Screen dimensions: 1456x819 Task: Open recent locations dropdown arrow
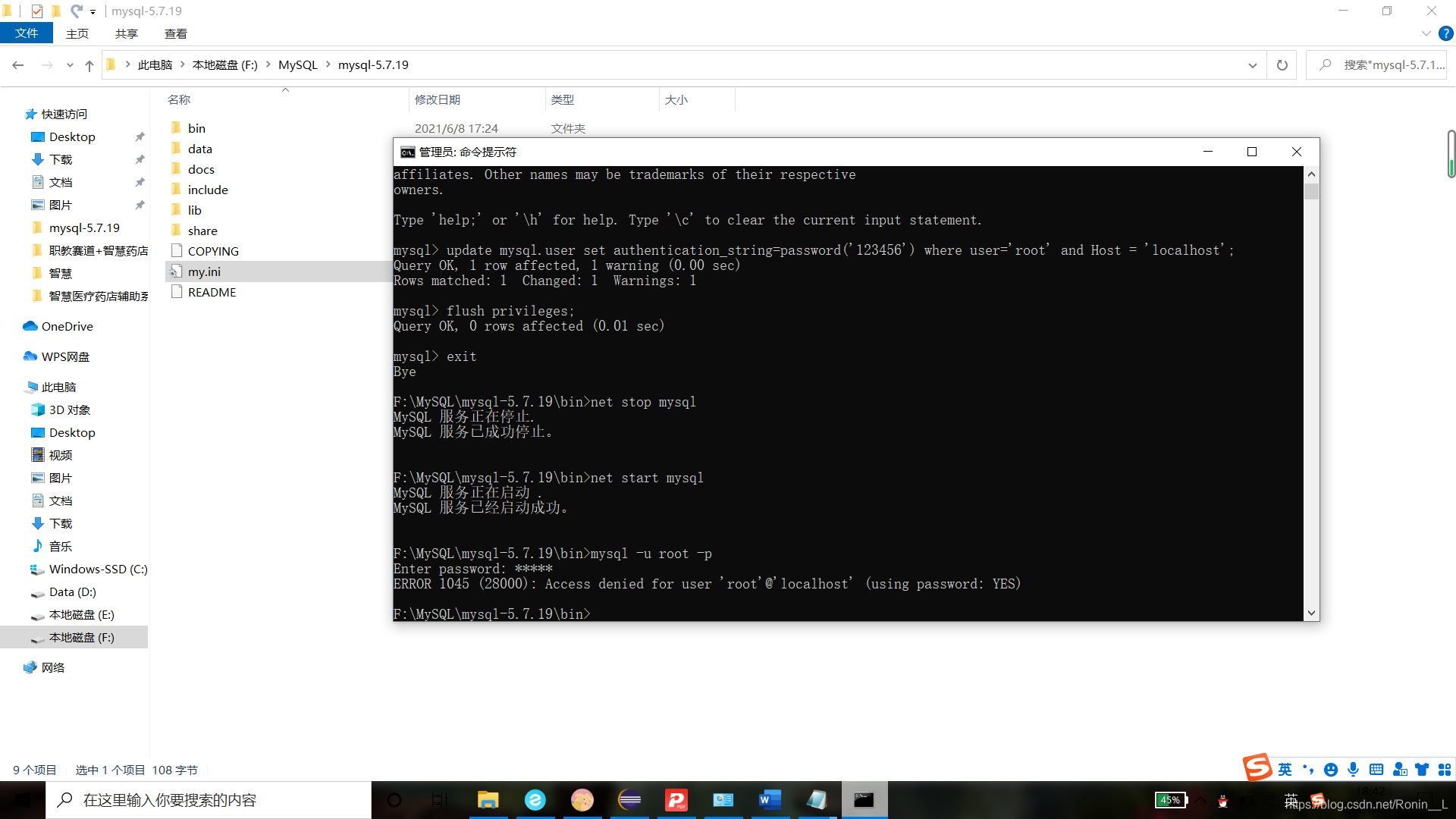(70, 65)
